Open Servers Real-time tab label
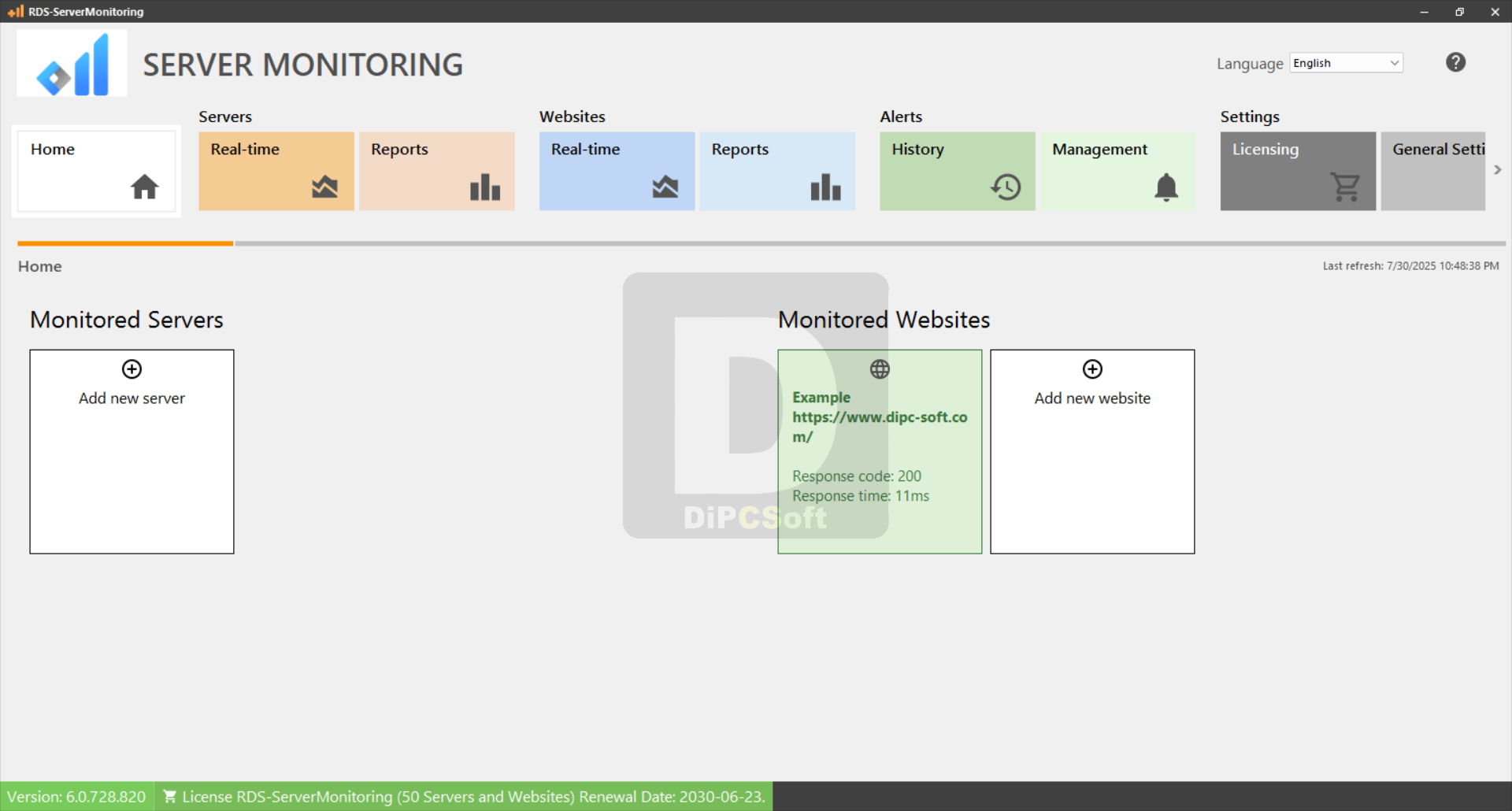Screen dimensions: 1512x811 point(245,149)
